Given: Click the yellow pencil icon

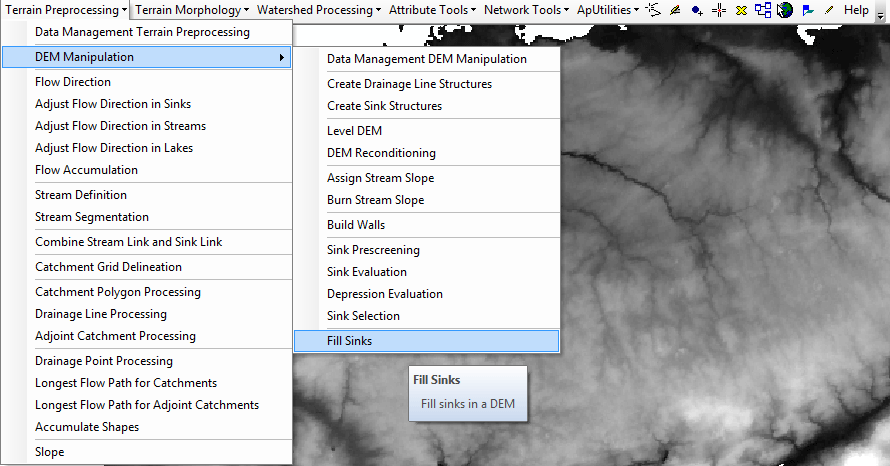Looking at the screenshot, I should tap(828, 10).
